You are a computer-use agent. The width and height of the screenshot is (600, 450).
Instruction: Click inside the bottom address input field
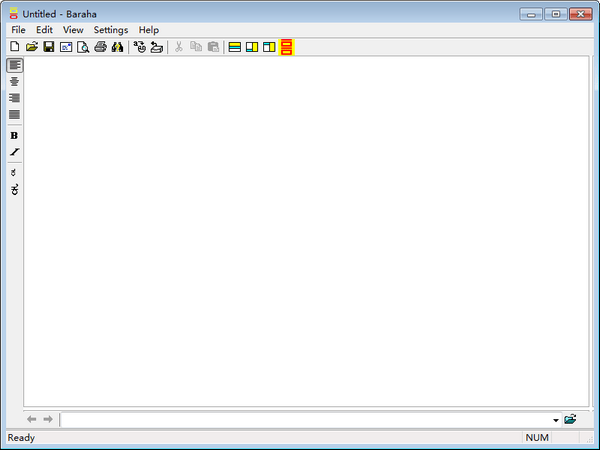tap(300, 420)
